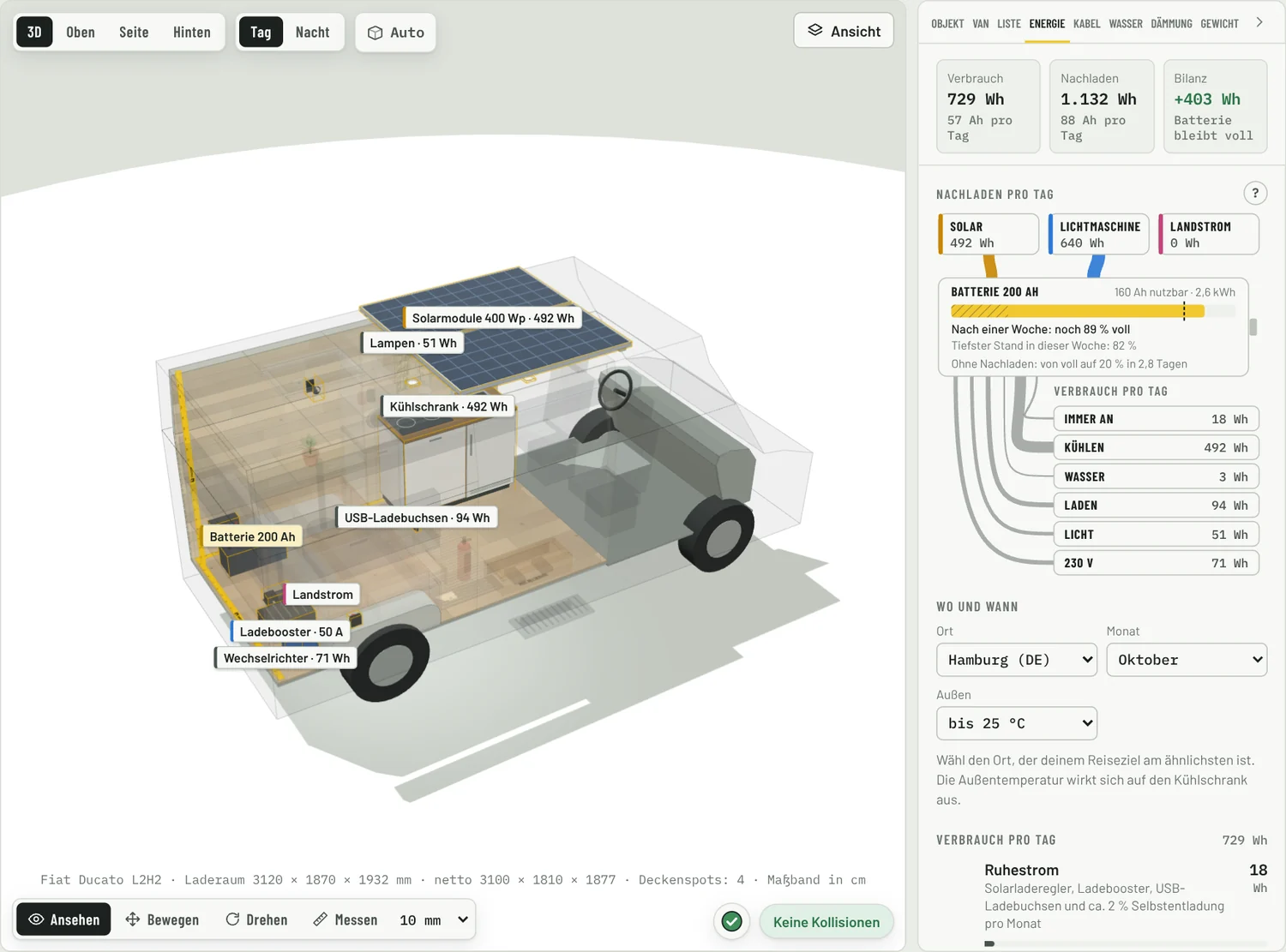
Task: Click the Kühlschrank 492 Wh label in 3D view
Action: tap(448, 406)
